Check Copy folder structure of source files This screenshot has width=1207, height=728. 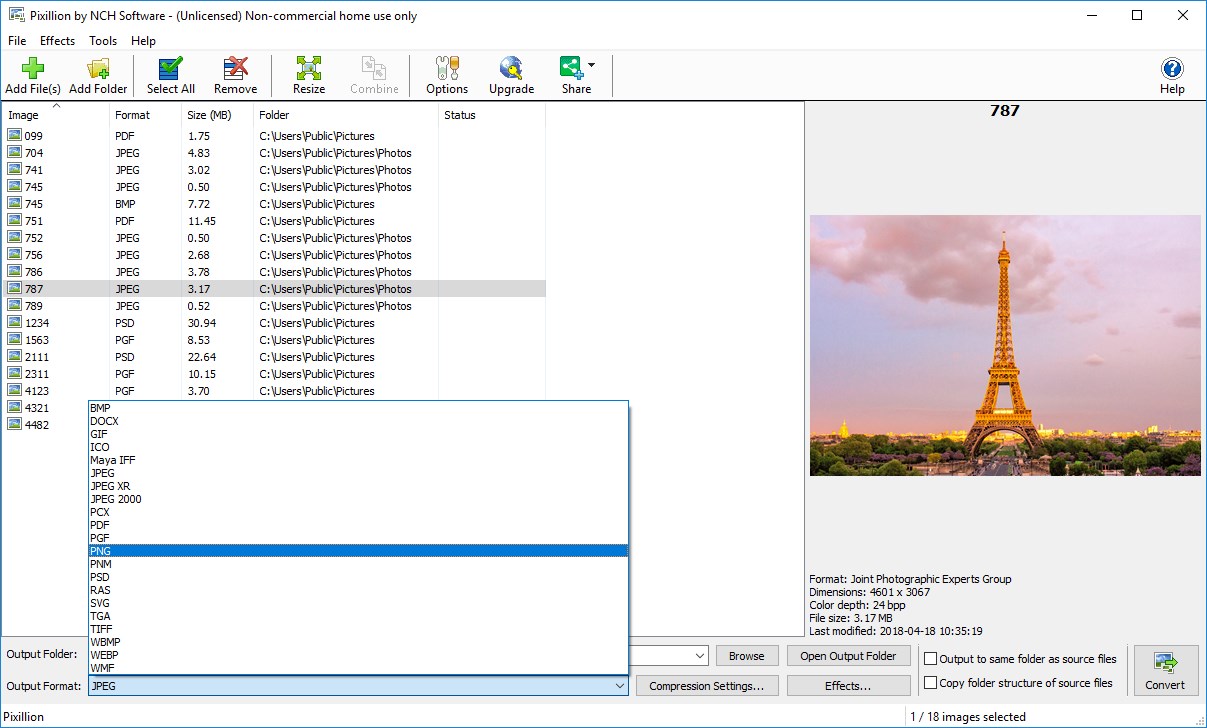pyautogui.click(x=932, y=682)
